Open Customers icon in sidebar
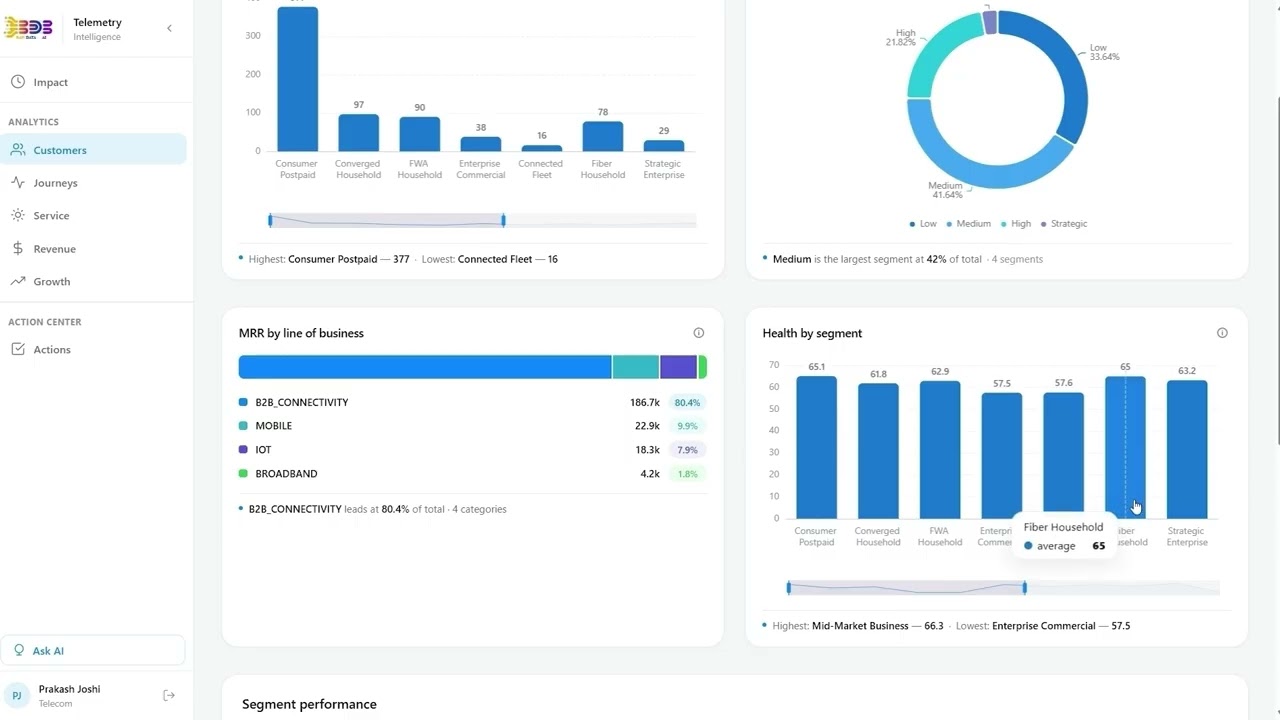 click(18, 150)
